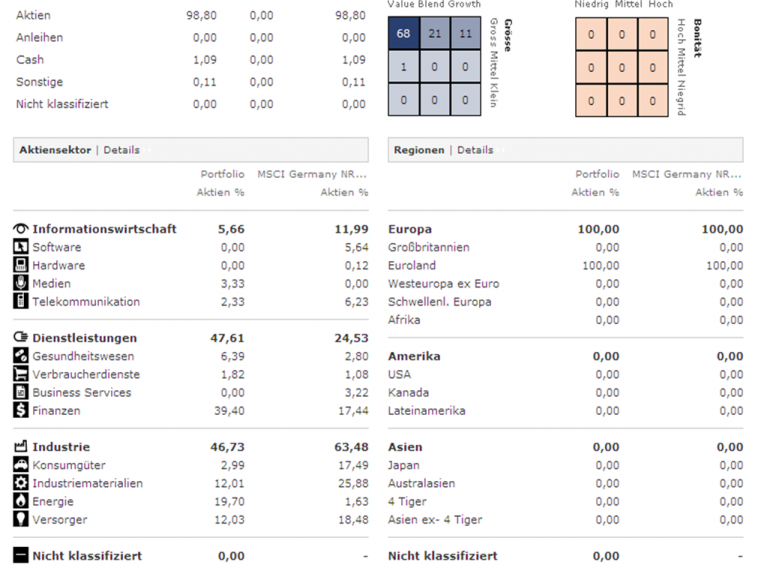Click the Nicht klassifiziert minus icon

coord(21,555)
